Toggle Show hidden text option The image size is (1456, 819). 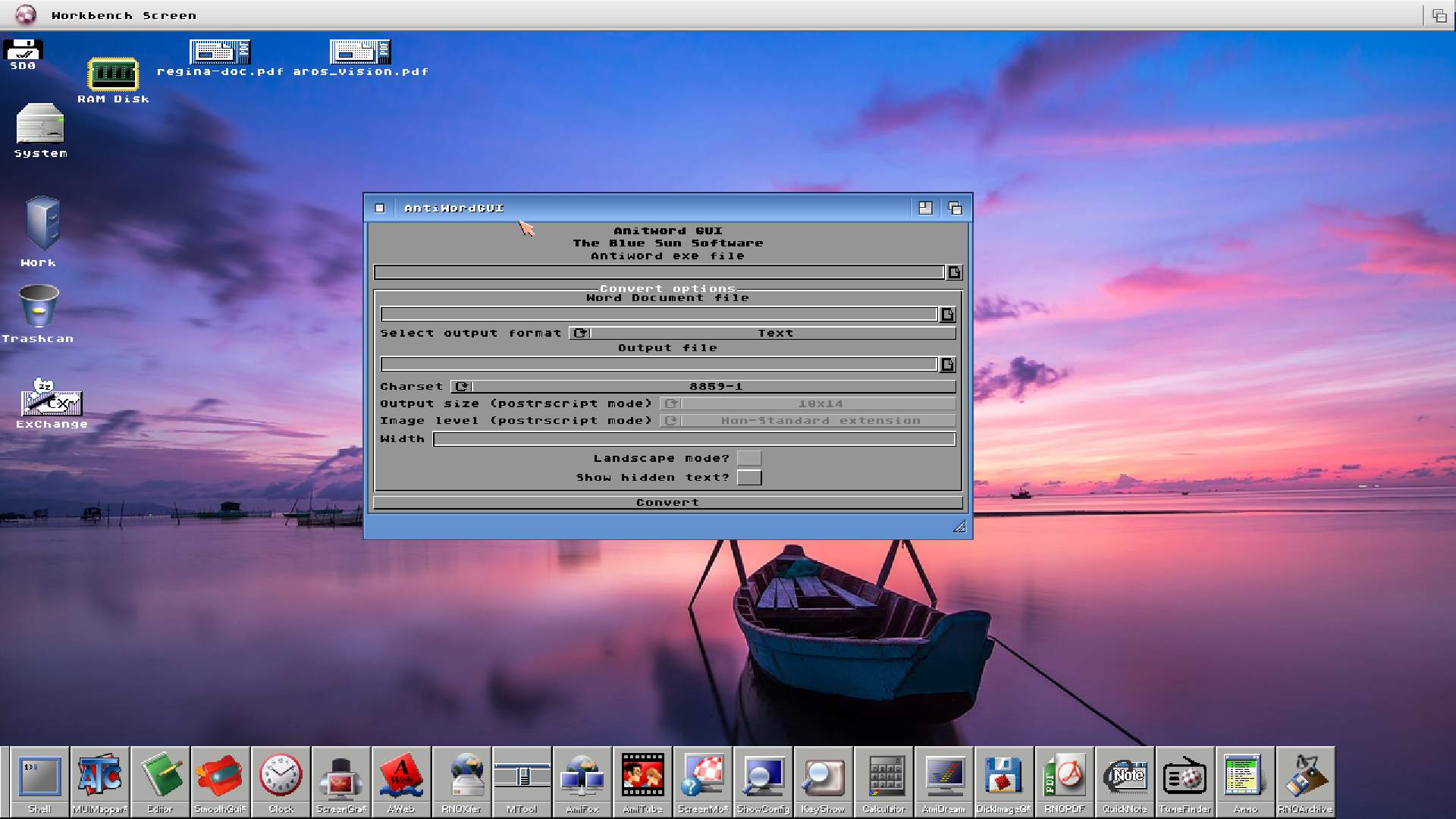coord(748,477)
